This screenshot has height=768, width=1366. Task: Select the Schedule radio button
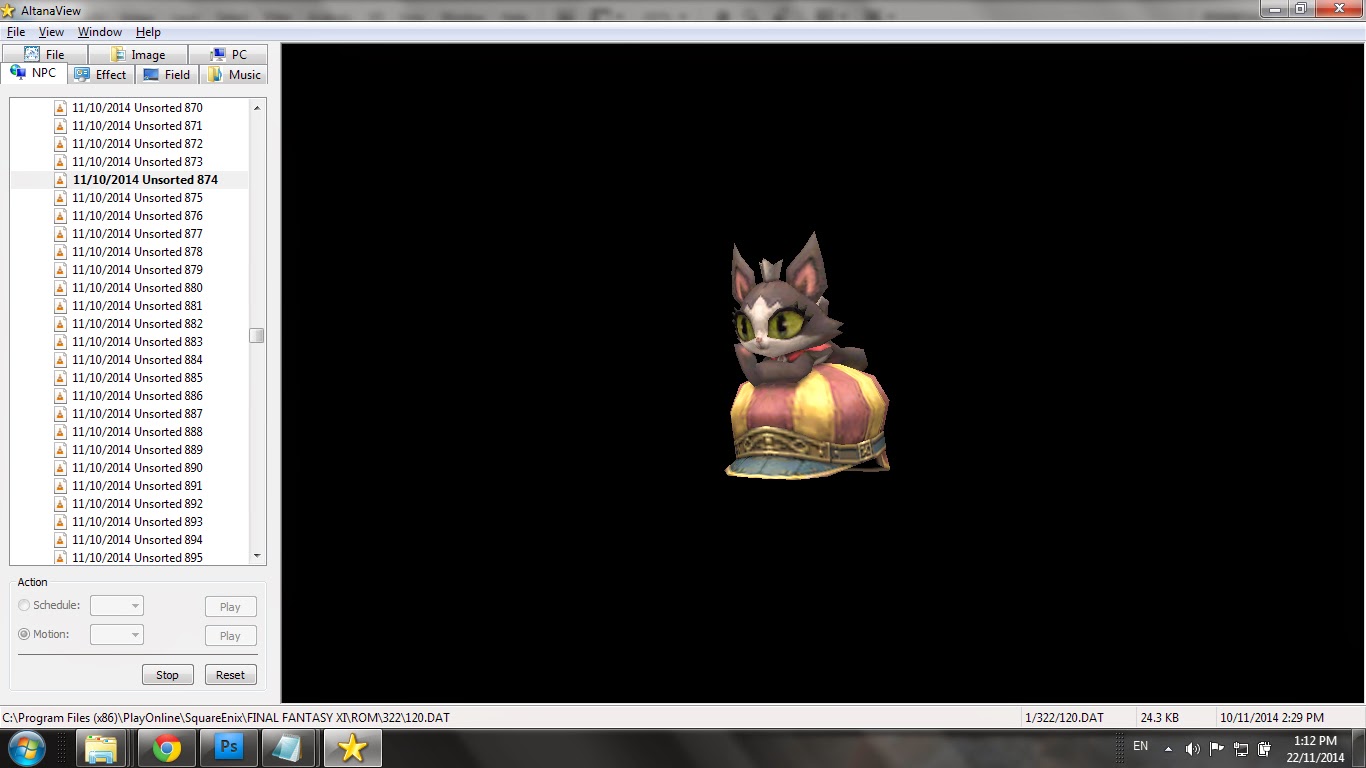[x=24, y=605]
